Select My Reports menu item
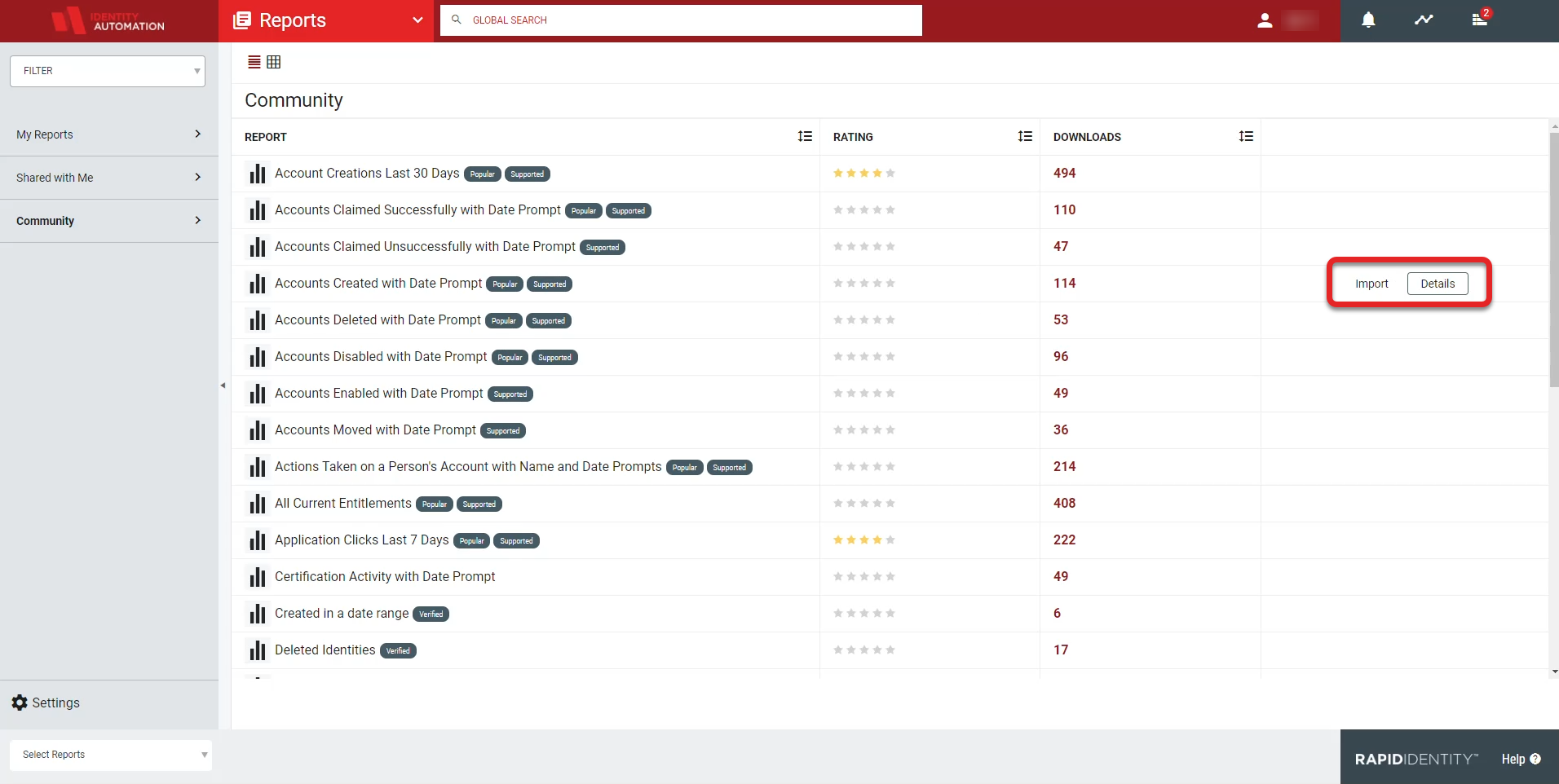This screenshot has width=1559, height=784. coord(109,134)
